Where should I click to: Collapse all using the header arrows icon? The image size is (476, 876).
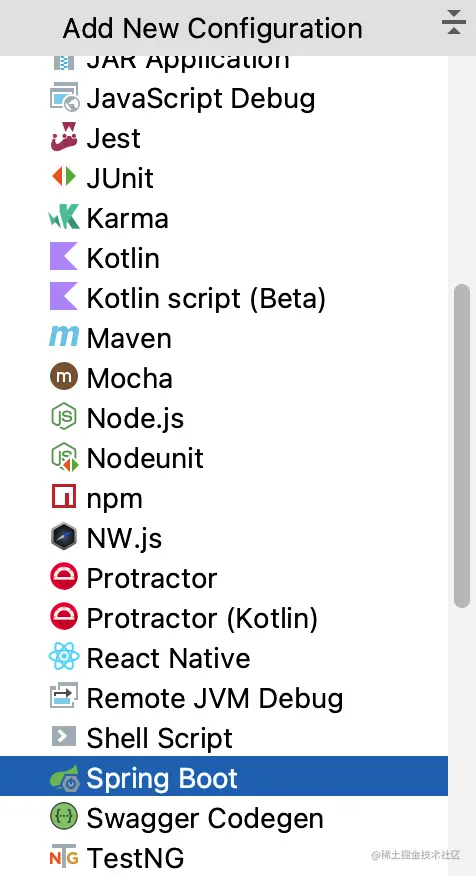point(454,23)
